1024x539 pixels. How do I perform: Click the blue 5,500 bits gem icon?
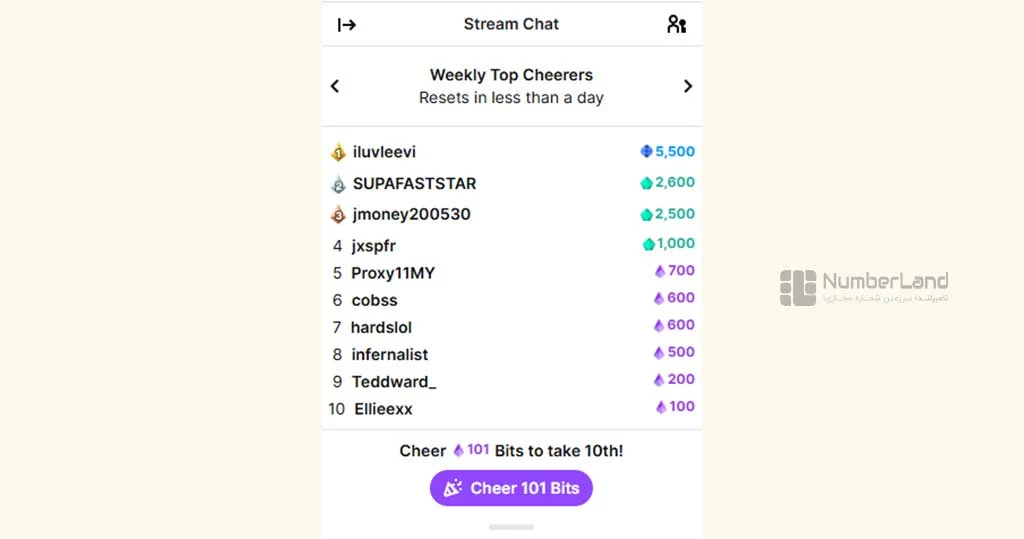coord(647,152)
